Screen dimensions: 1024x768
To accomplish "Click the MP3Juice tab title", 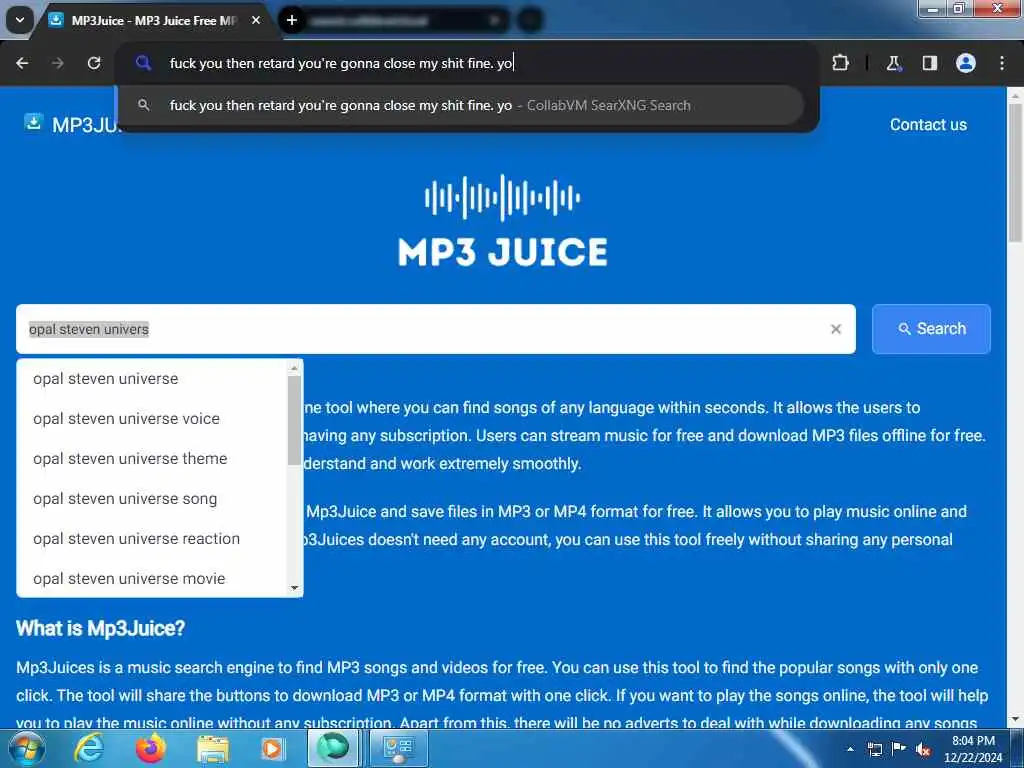I will tap(153, 20).
